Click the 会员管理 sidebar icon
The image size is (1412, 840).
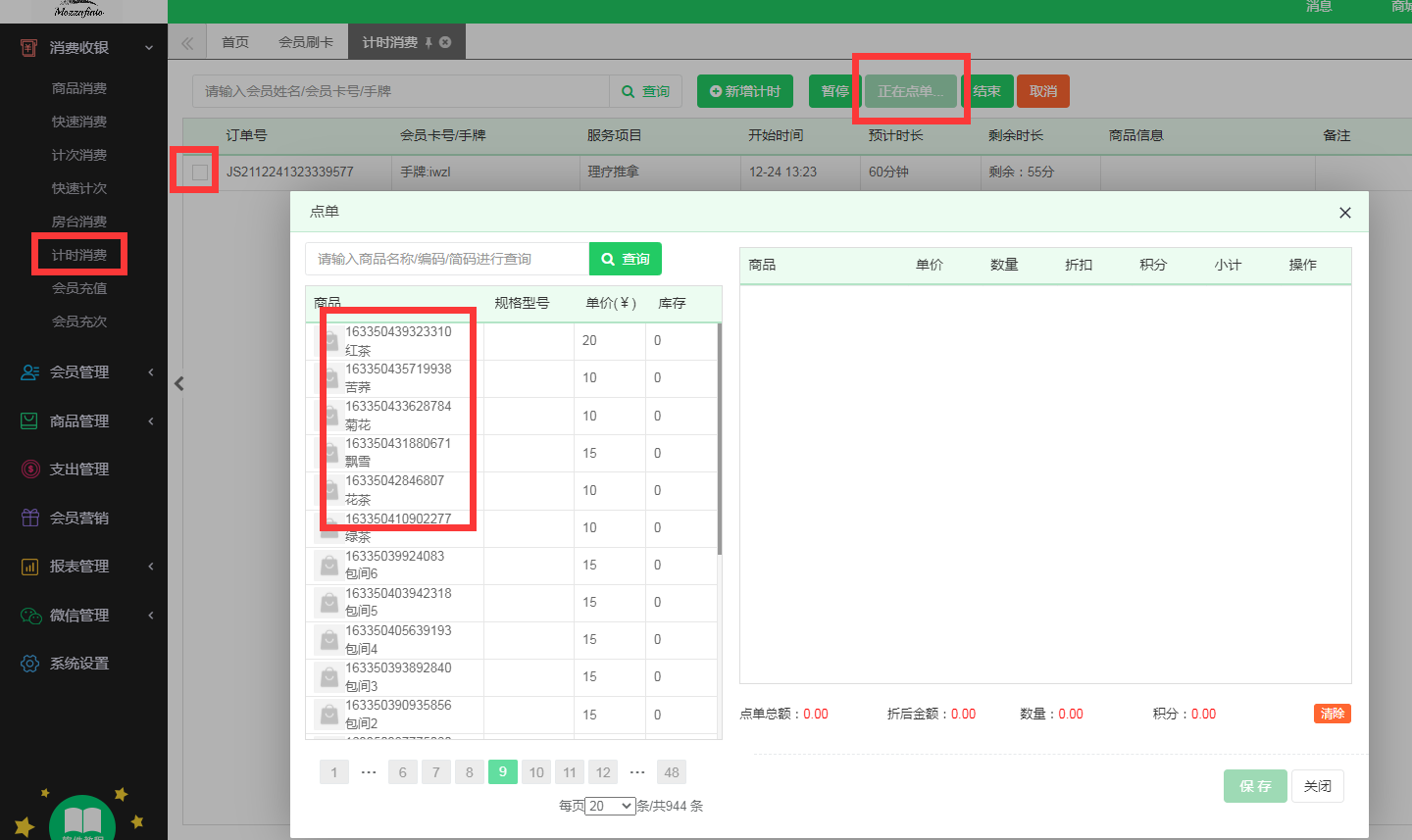[x=29, y=372]
